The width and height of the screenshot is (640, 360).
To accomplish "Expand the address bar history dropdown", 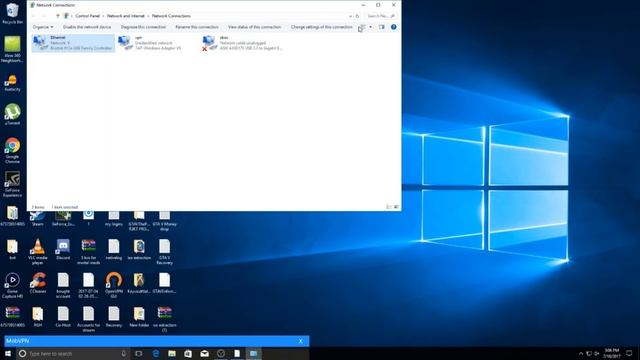I will (350, 16).
